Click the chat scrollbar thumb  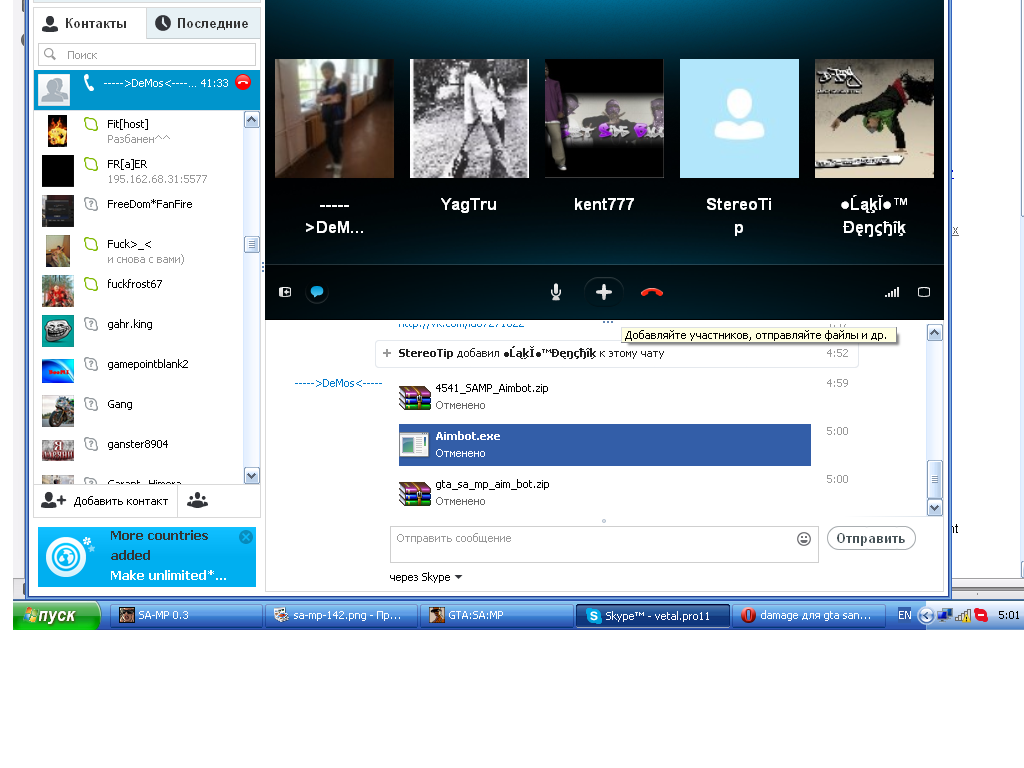pos(935,479)
